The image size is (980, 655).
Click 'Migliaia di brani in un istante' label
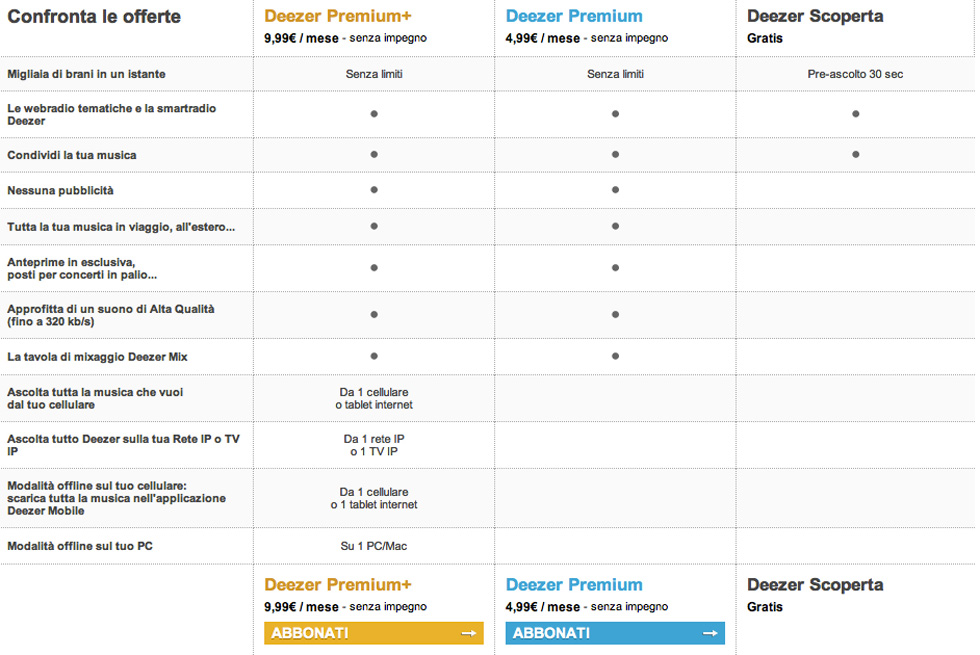(86, 74)
